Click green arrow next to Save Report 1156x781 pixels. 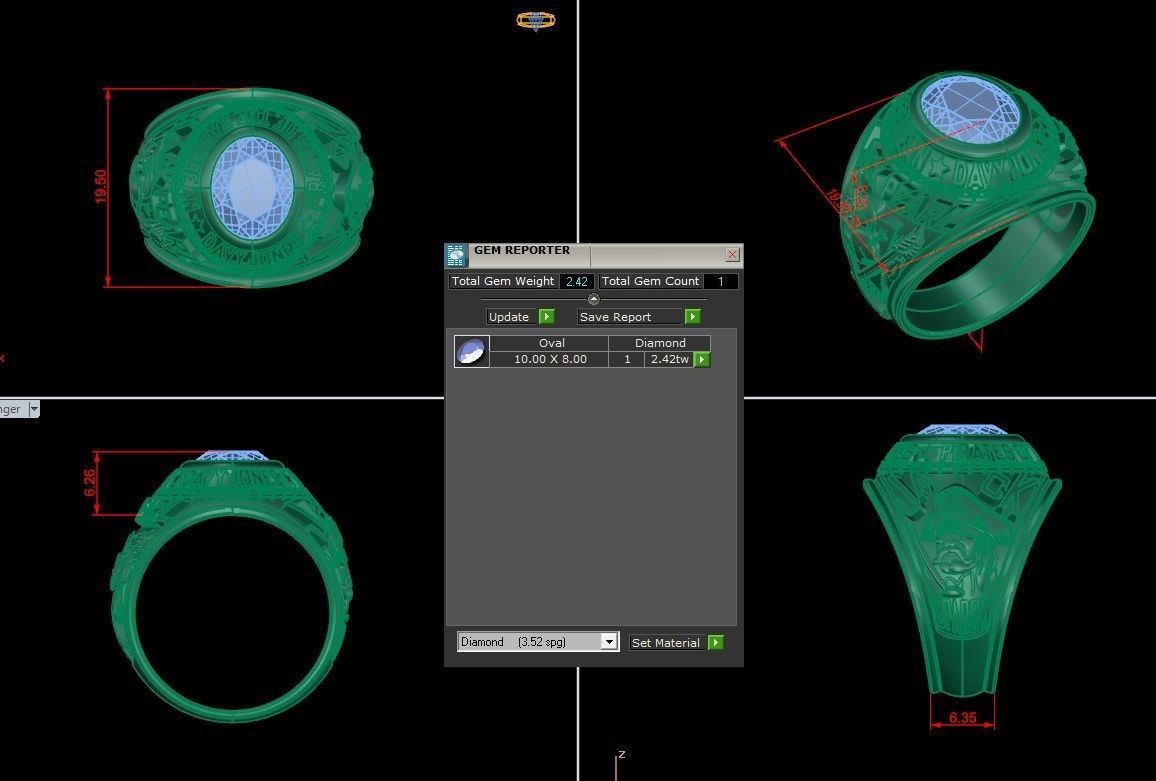(692, 316)
